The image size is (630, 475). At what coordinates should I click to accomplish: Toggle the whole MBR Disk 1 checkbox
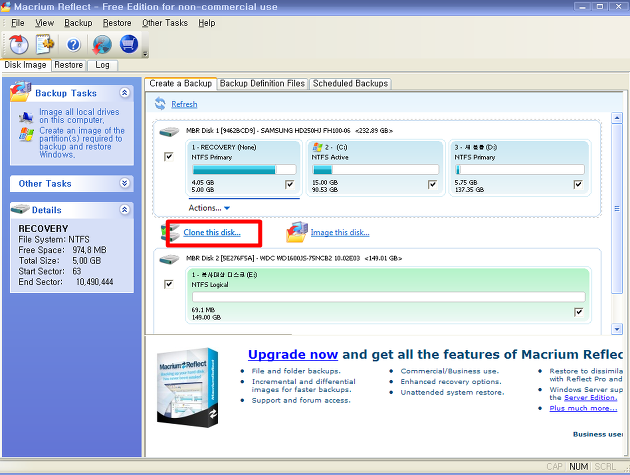coord(169,156)
